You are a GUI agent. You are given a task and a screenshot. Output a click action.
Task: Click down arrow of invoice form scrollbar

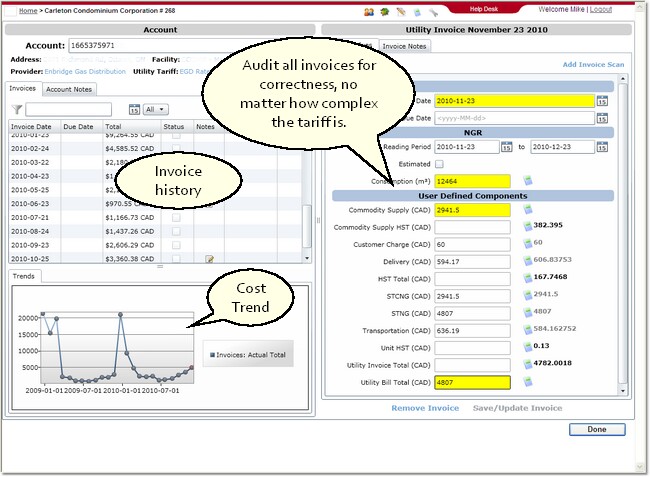pos(623,391)
